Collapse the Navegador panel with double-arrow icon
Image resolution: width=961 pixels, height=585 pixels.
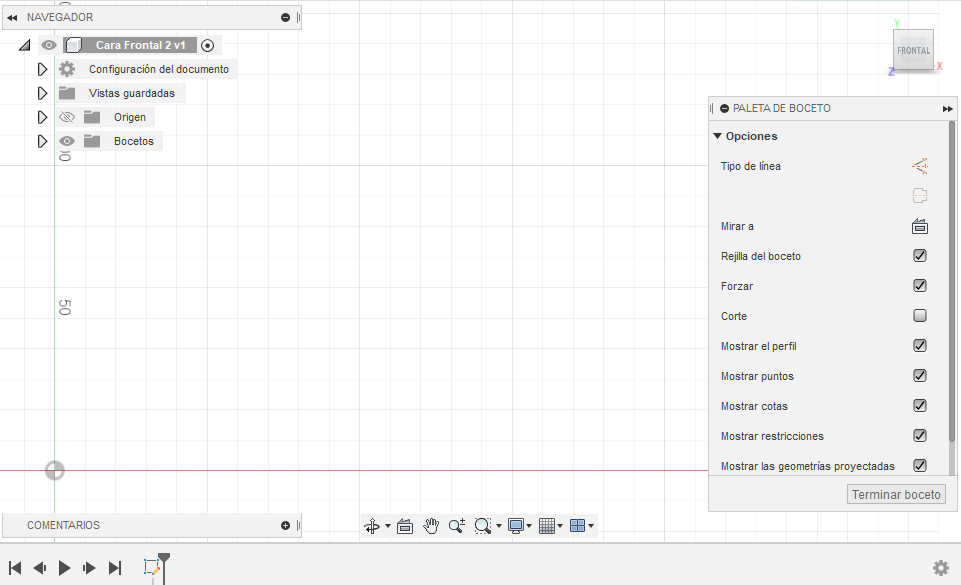click(x=12, y=18)
